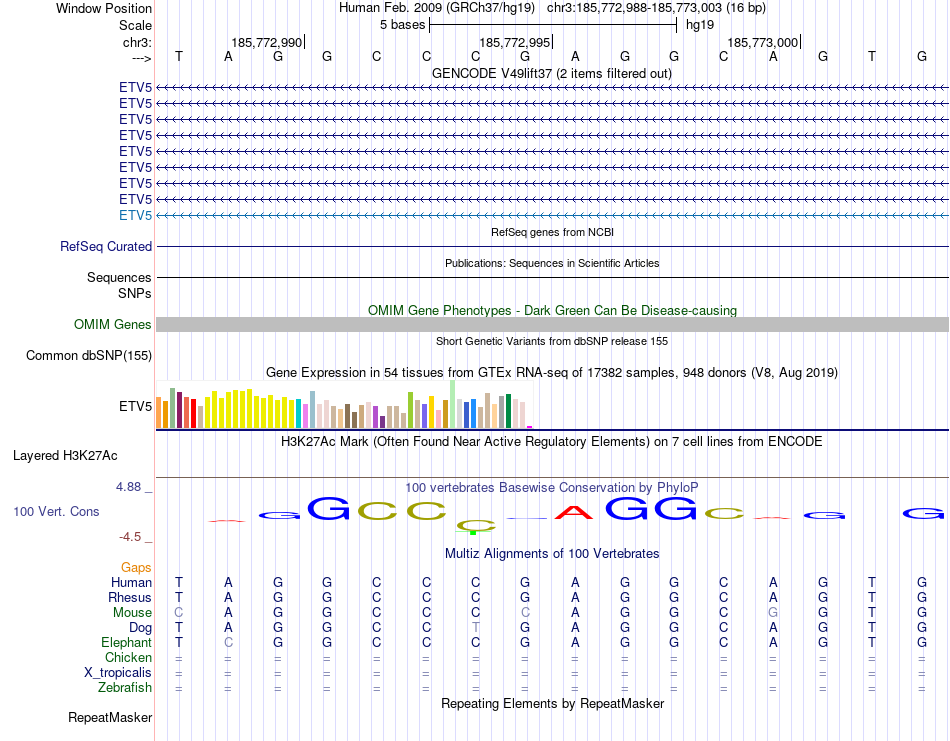This screenshot has width=950, height=741.
Task: Select the Chicken alignment row label
Action: click(128, 657)
